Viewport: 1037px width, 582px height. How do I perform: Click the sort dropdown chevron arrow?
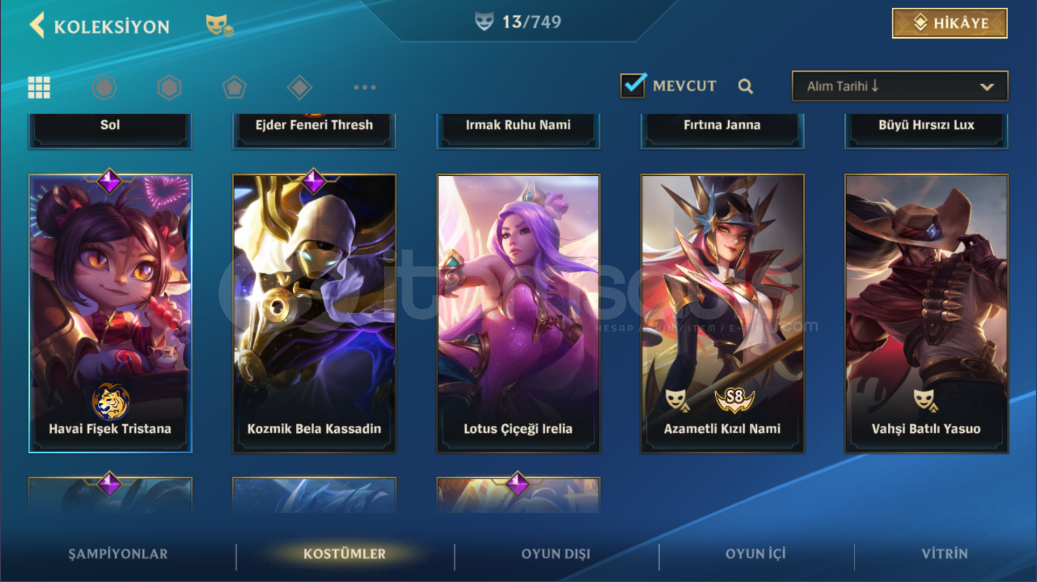[987, 87]
